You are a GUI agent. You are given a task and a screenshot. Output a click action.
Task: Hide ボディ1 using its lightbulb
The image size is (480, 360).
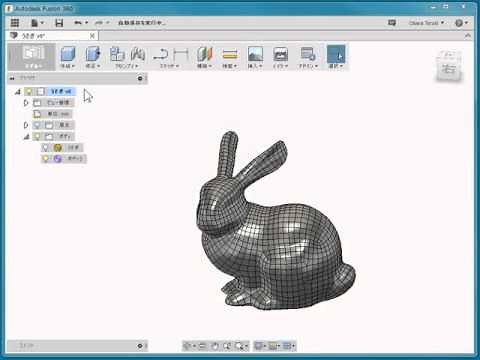tap(46, 158)
